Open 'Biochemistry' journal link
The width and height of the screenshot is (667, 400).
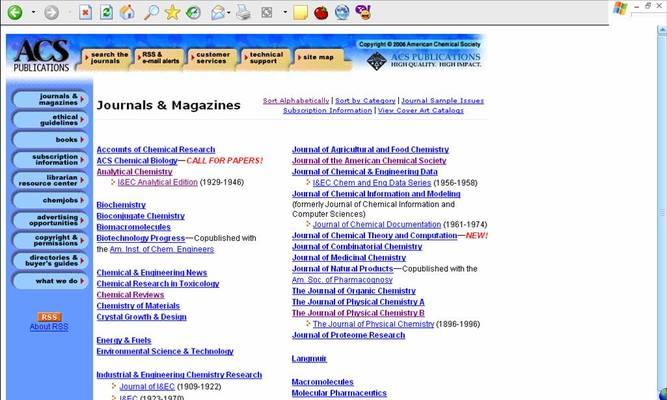pos(121,205)
